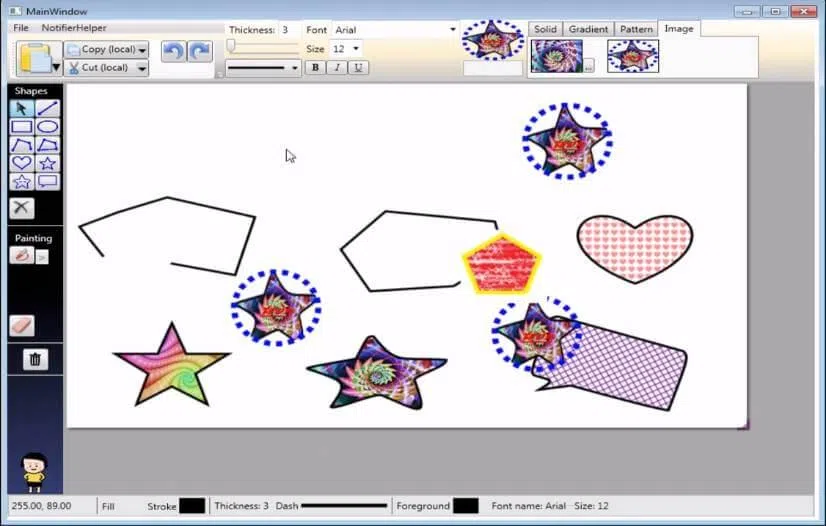Select the dotted-circle star thumbnail in the Image tab

[x=633, y=56]
